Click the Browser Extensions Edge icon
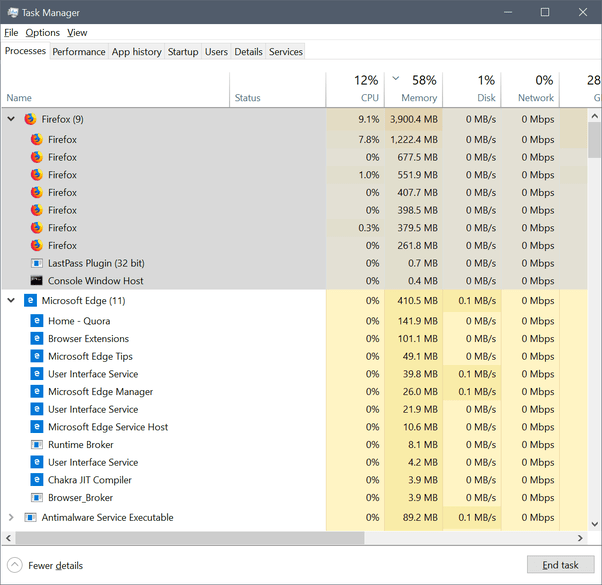 [x=36, y=338]
